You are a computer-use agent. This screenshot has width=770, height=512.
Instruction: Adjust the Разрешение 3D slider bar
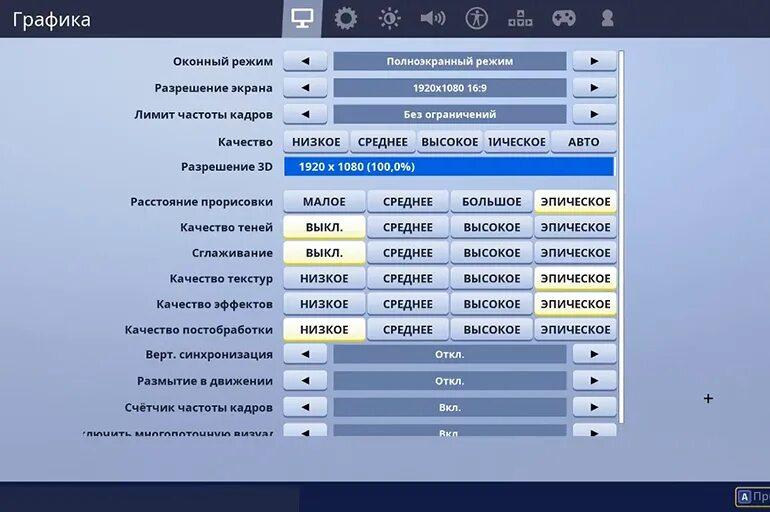[x=449, y=166]
